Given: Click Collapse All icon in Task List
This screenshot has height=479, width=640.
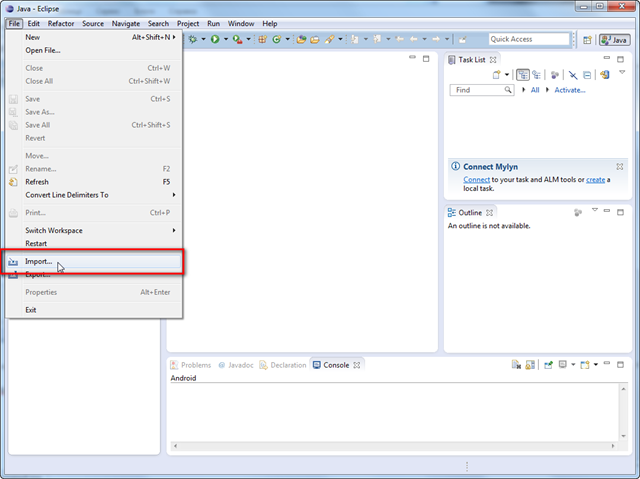Looking at the screenshot, I should [587, 75].
